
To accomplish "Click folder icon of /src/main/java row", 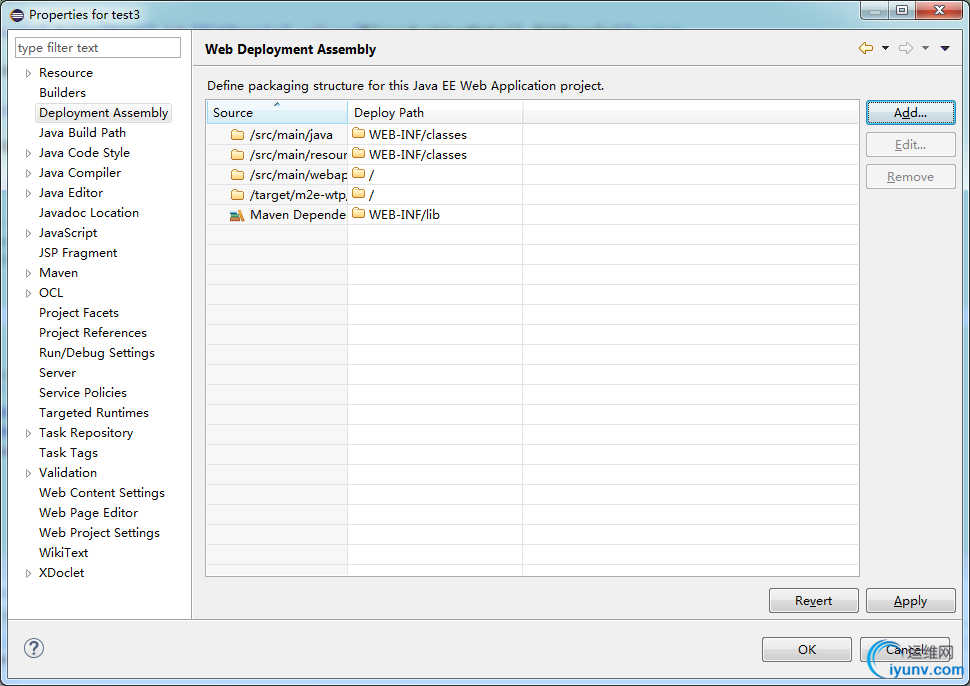I will click(237, 134).
